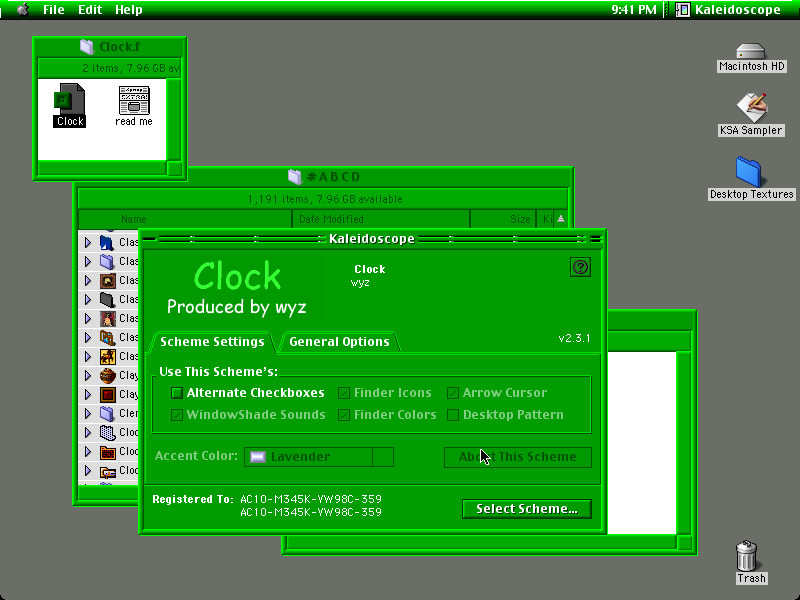800x600 pixels.
Task: Open the Help menu
Action: [129, 10]
